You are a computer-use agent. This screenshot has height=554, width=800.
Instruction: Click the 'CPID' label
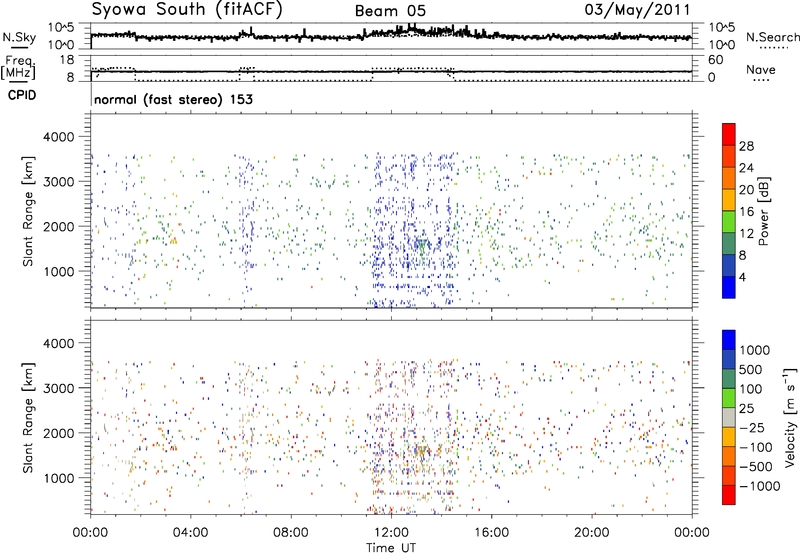coord(22,95)
